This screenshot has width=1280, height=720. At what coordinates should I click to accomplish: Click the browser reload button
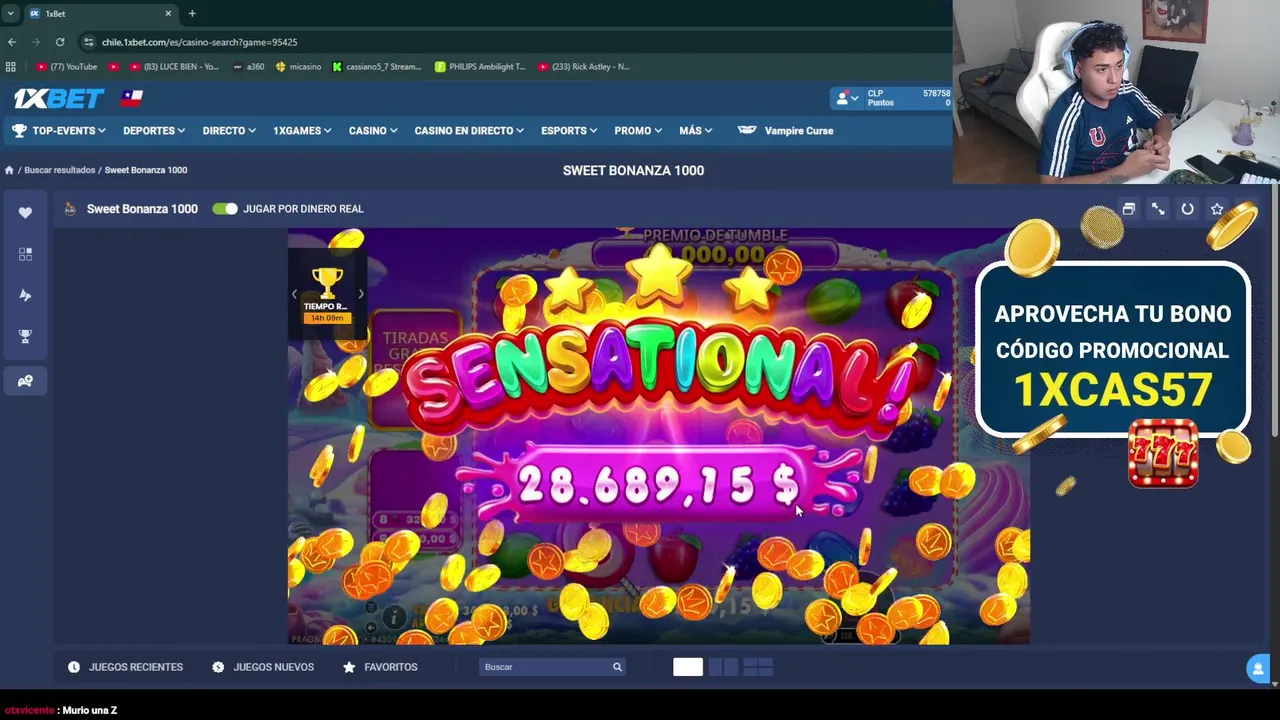coord(60,42)
